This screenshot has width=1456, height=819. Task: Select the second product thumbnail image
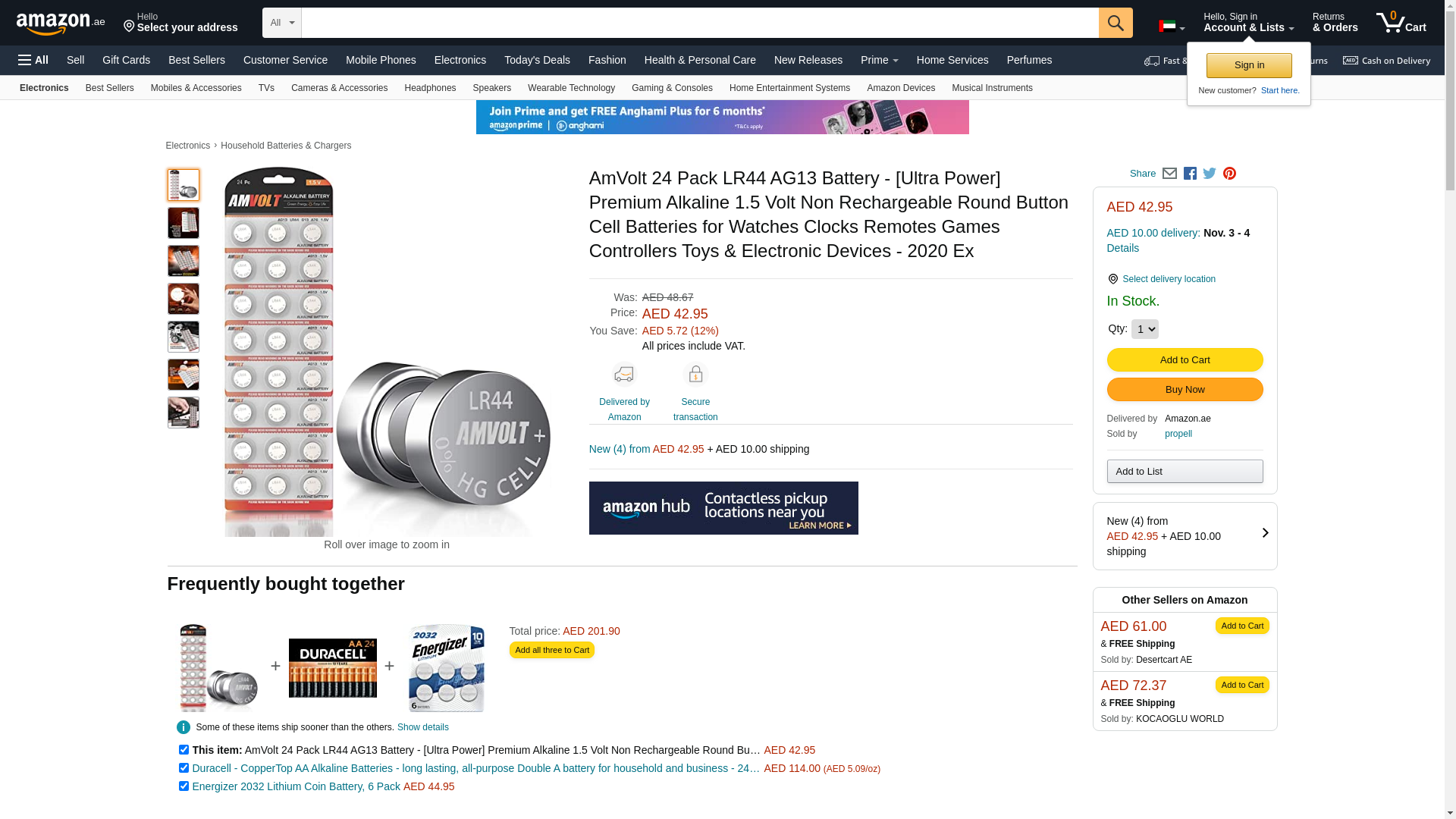coord(184,223)
